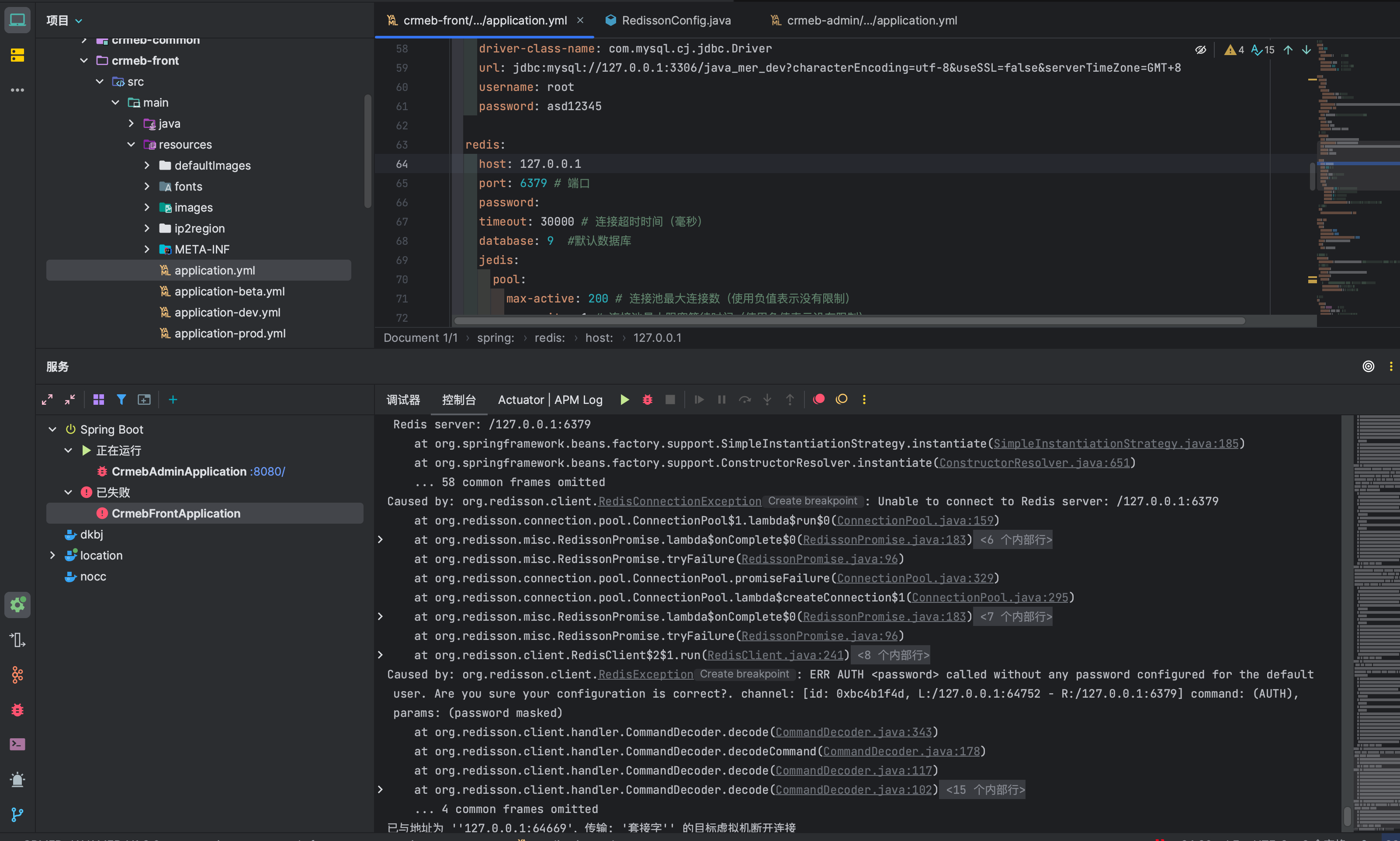Collapse the Spring Boot services node

[x=53, y=429]
